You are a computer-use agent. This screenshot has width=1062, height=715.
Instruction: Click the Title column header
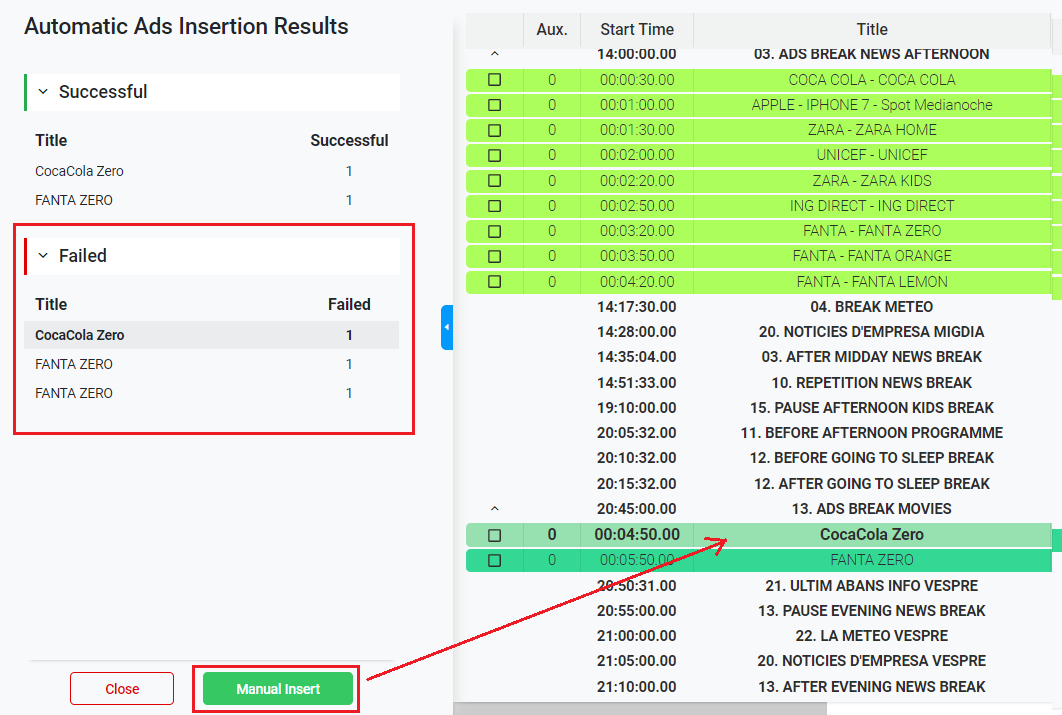click(x=871, y=30)
